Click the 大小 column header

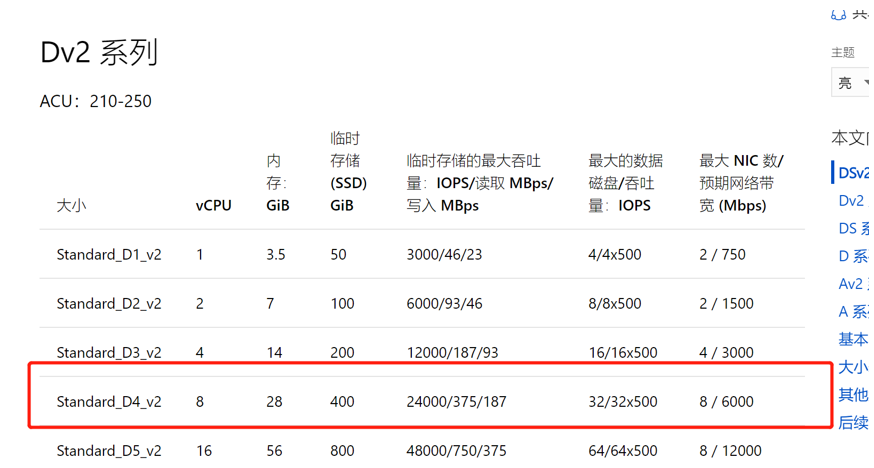[x=71, y=206]
